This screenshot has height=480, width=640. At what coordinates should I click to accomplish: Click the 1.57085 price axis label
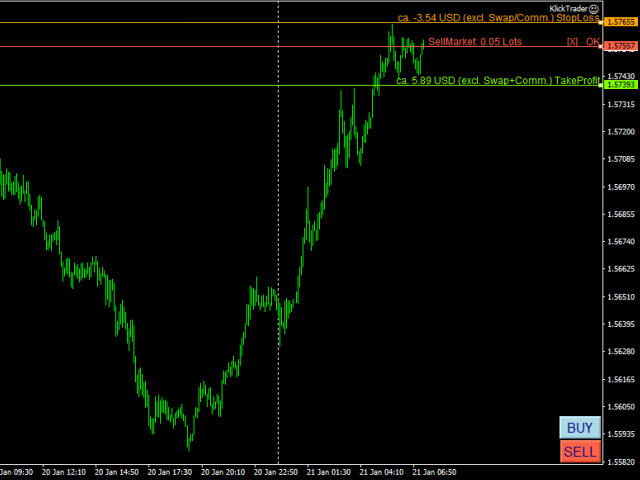pyautogui.click(x=621, y=159)
